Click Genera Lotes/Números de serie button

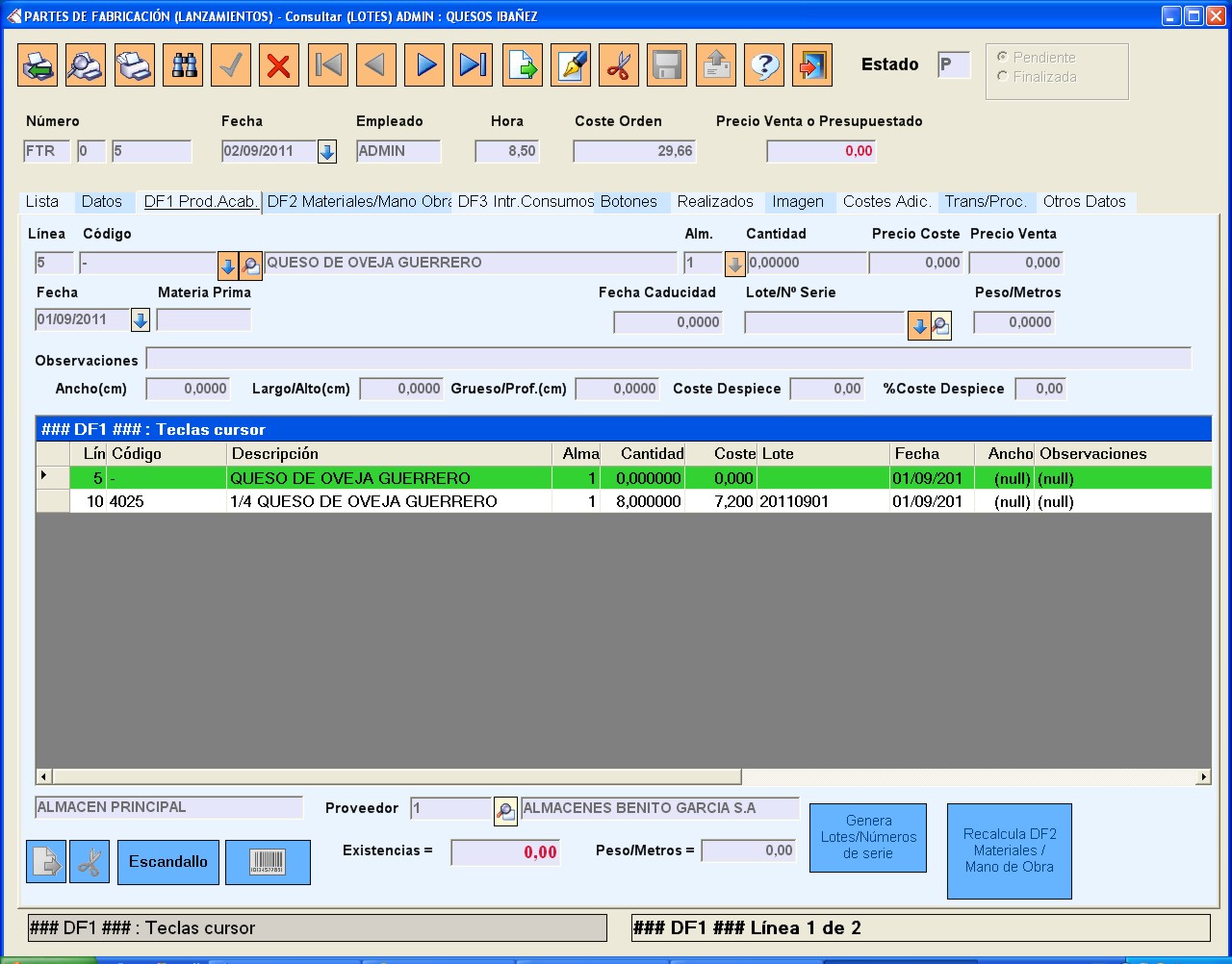tap(868, 838)
